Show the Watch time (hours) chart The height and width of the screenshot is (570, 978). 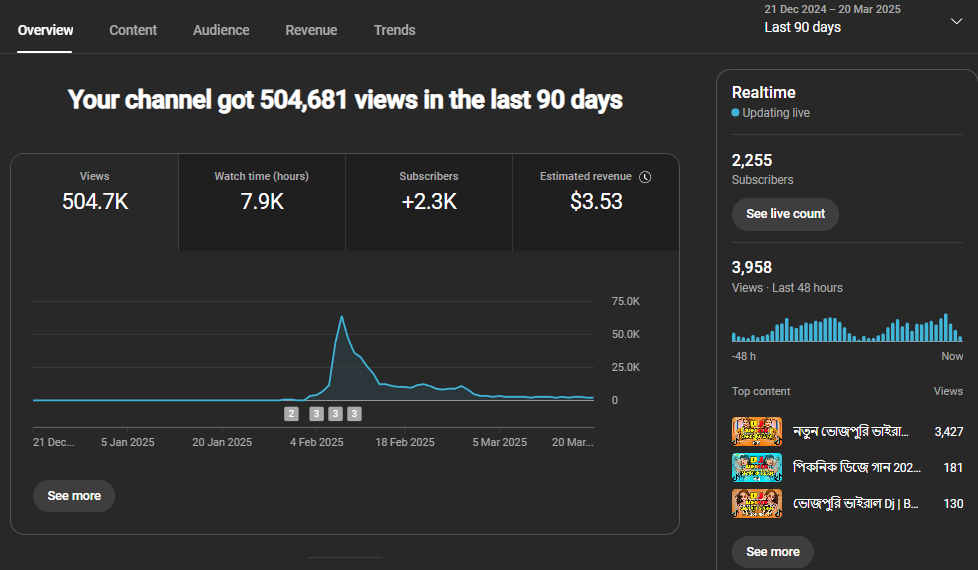click(262, 201)
